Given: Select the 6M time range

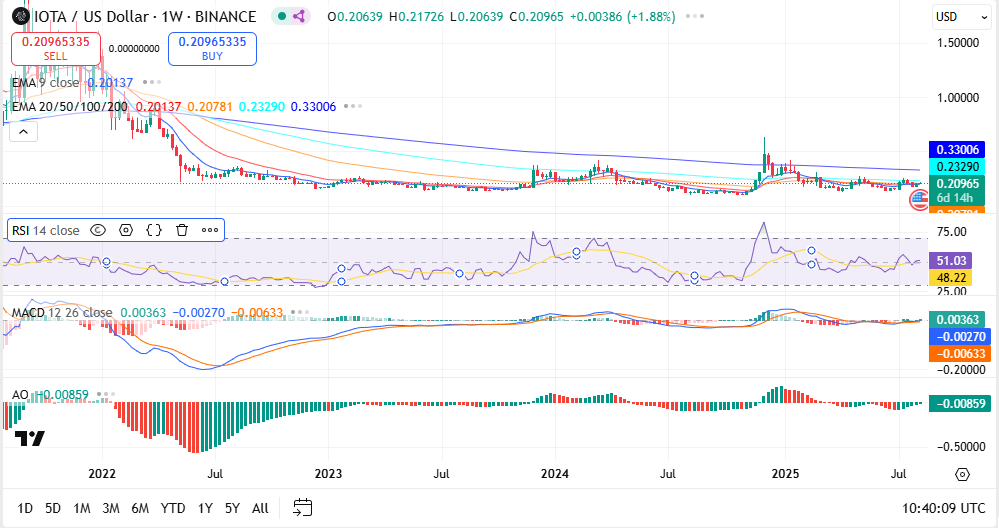Looking at the screenshot, I should click(x=140, y=508).
